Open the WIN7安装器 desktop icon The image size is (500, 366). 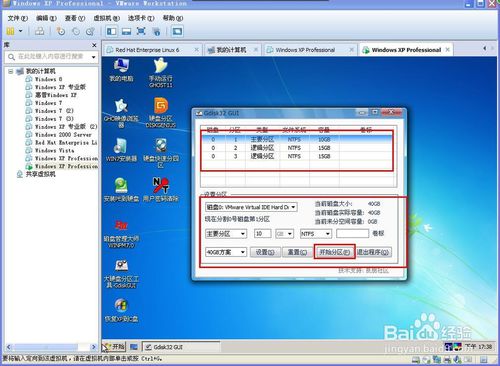[121, 150]
